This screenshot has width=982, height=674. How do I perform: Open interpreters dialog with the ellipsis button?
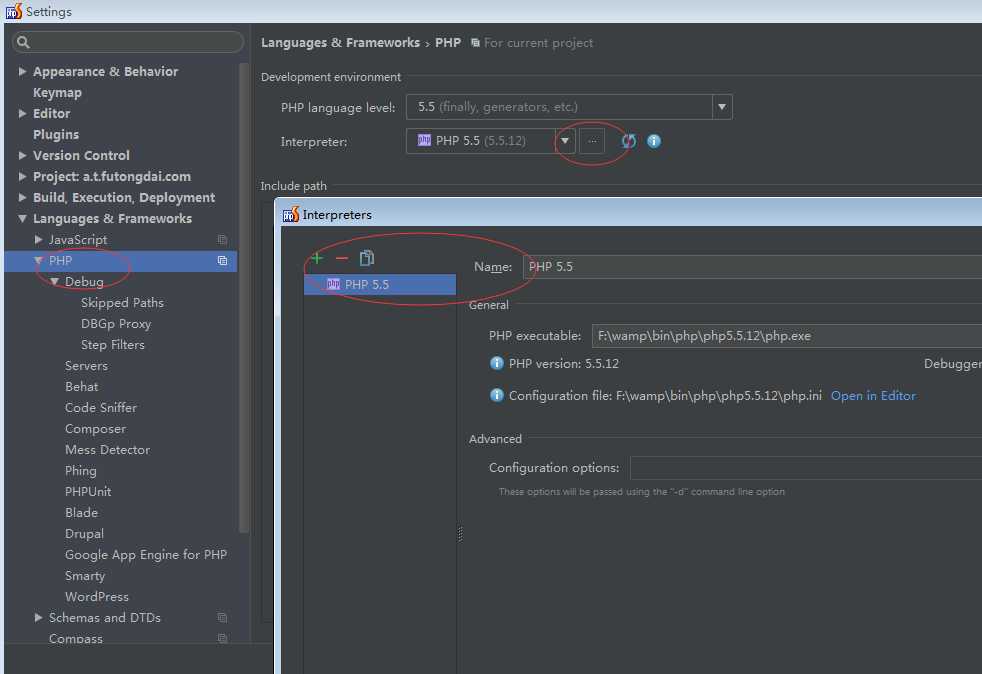tap(592, 141)
